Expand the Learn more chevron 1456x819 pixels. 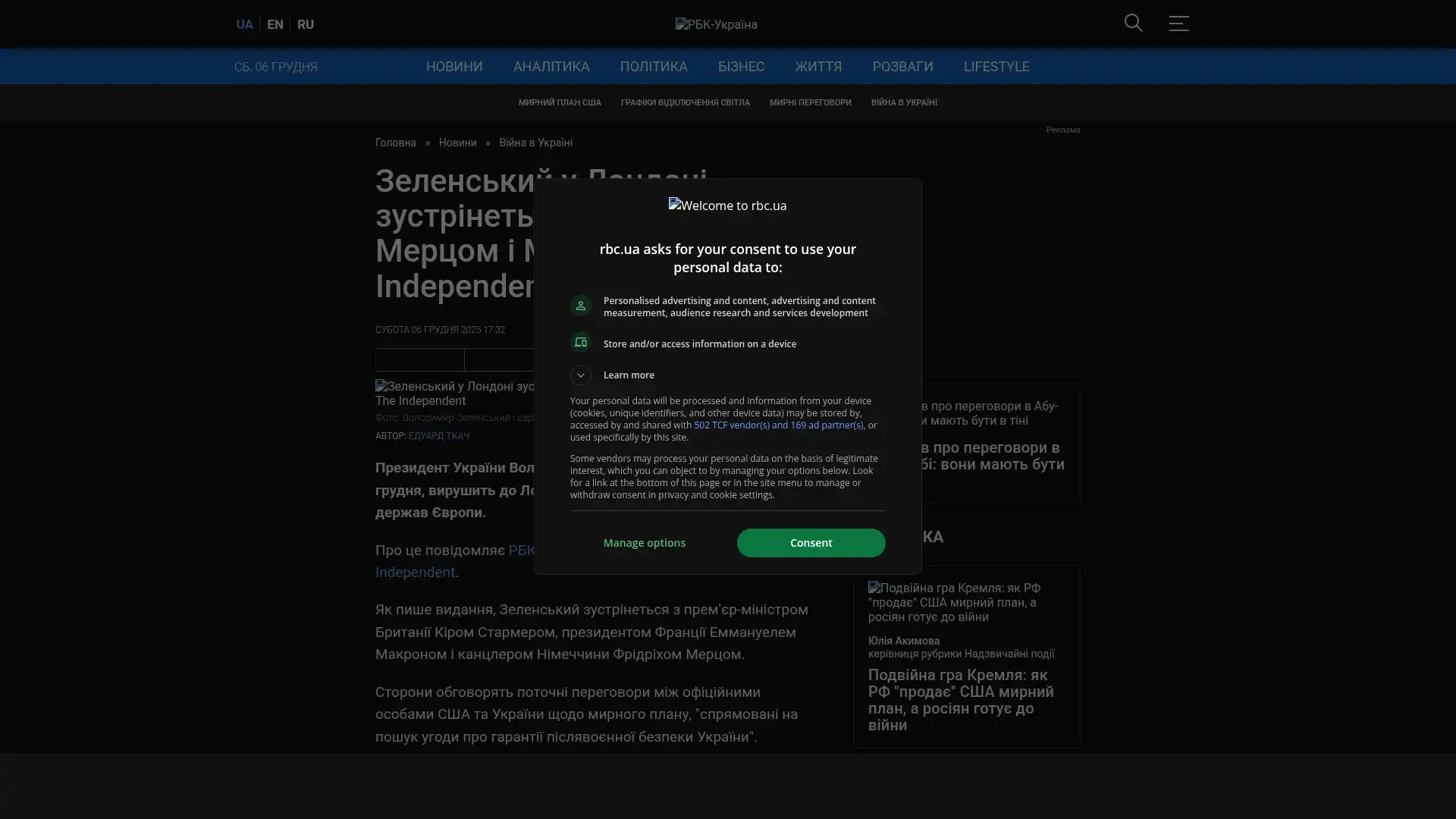tap(580, 375)
